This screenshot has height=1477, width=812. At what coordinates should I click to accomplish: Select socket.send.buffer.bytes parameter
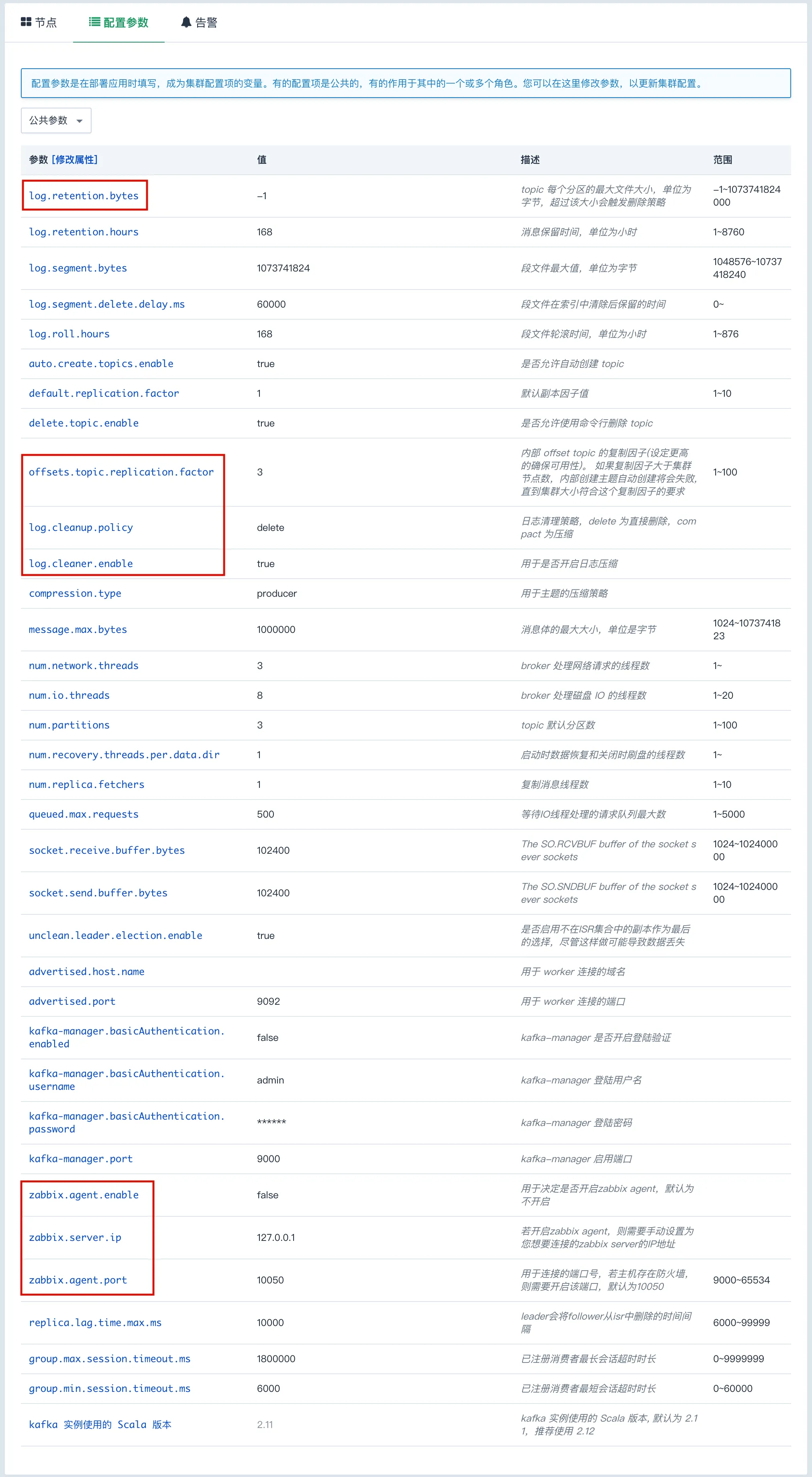pyautogui.click(x=98, y=893)
